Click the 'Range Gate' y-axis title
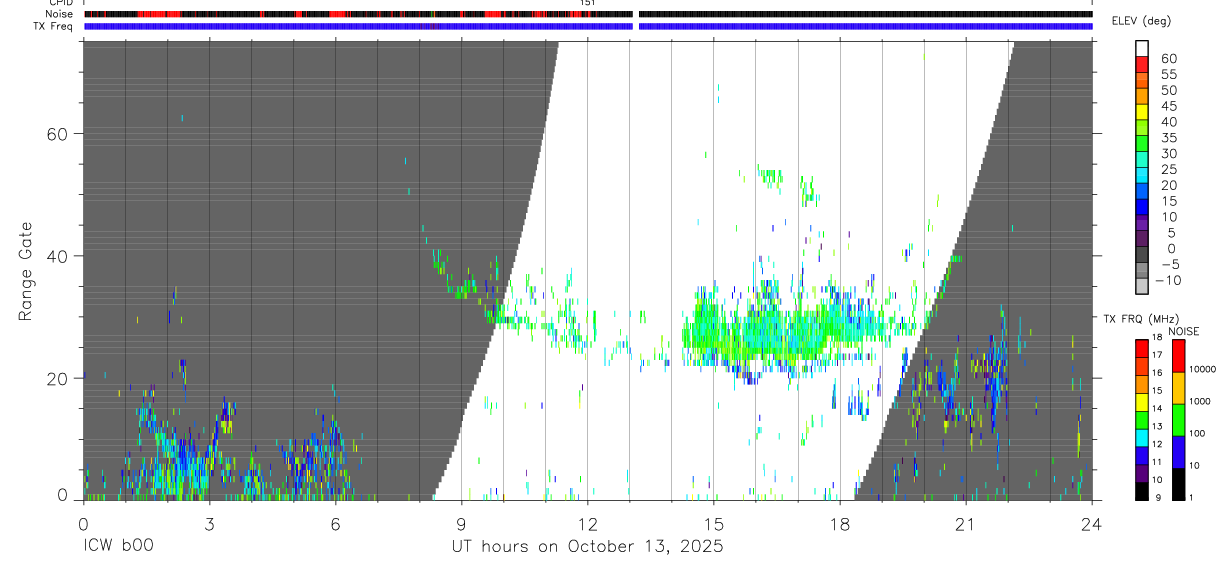The width and height of the screenshot is (1228, 567). click(26, 271)
